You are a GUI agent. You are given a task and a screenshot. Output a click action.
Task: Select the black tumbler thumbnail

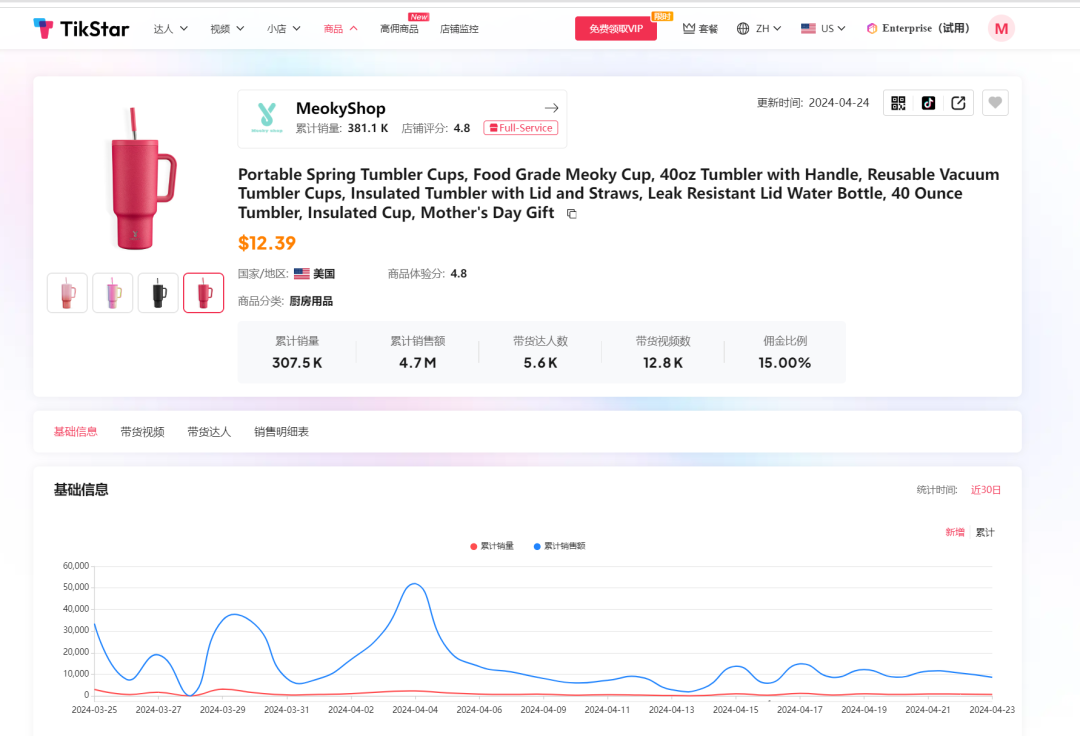(158, 293)
